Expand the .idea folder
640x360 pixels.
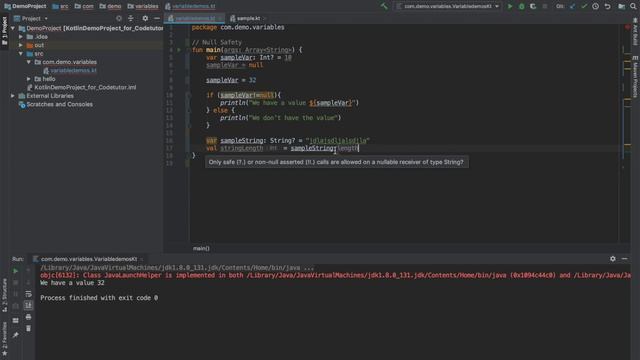tap(21, 37)
